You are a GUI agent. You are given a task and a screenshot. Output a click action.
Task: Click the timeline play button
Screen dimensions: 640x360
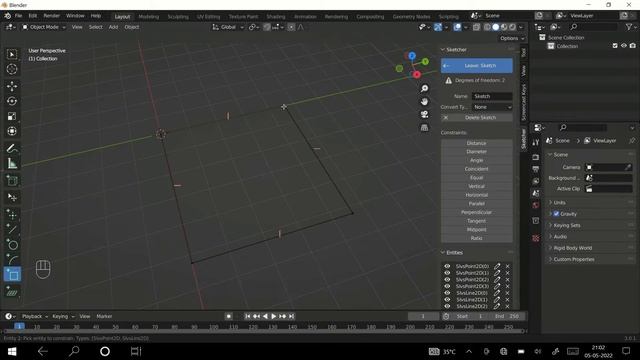tap(273, 316)
